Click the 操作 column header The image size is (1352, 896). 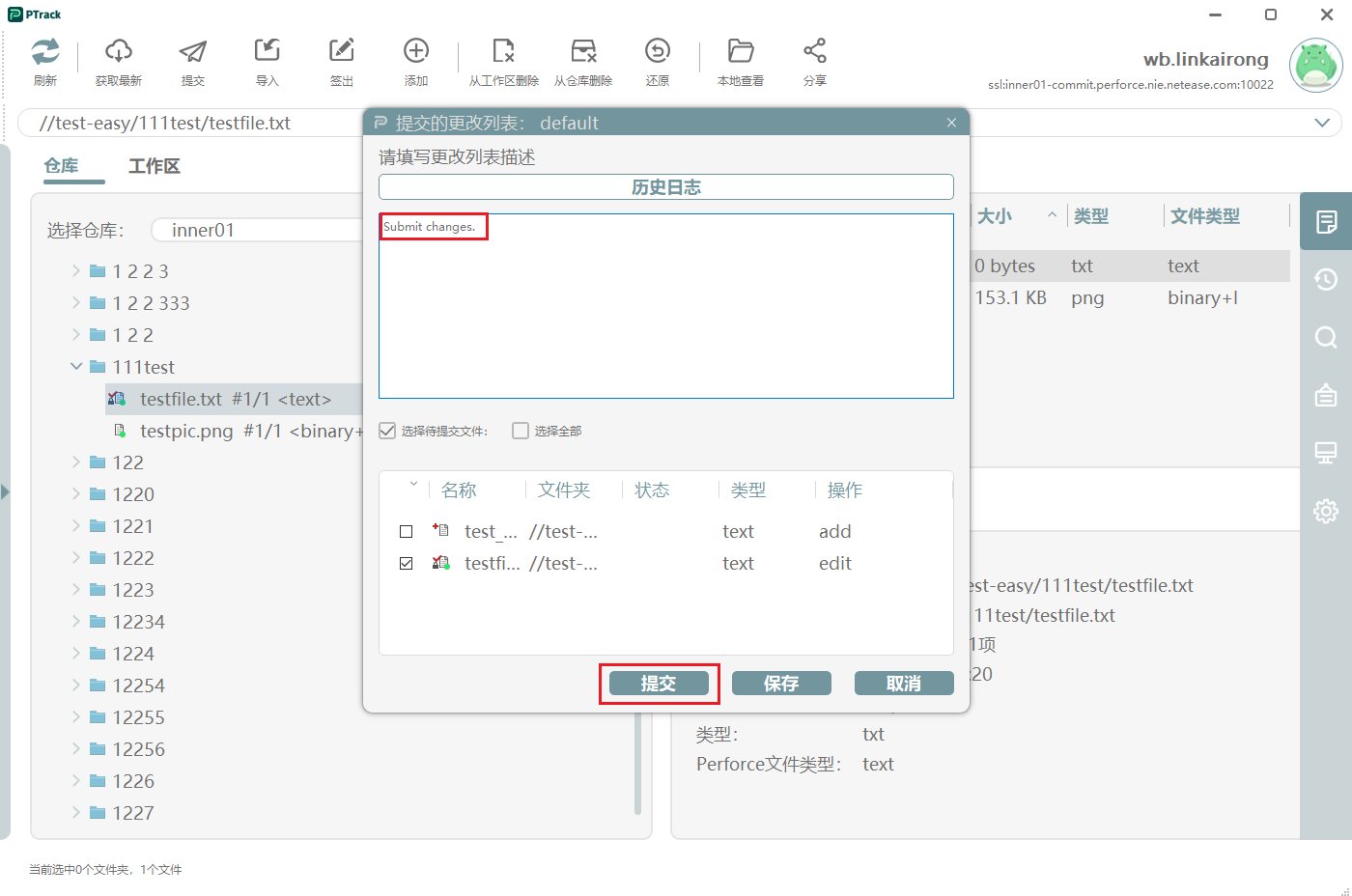845,490
